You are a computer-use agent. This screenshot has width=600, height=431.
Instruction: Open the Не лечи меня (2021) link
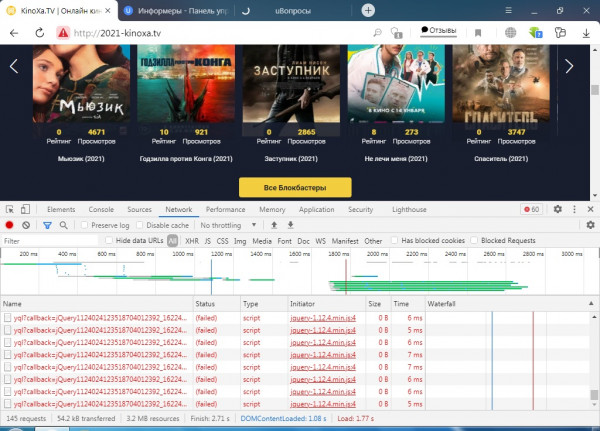coord(396,158)
